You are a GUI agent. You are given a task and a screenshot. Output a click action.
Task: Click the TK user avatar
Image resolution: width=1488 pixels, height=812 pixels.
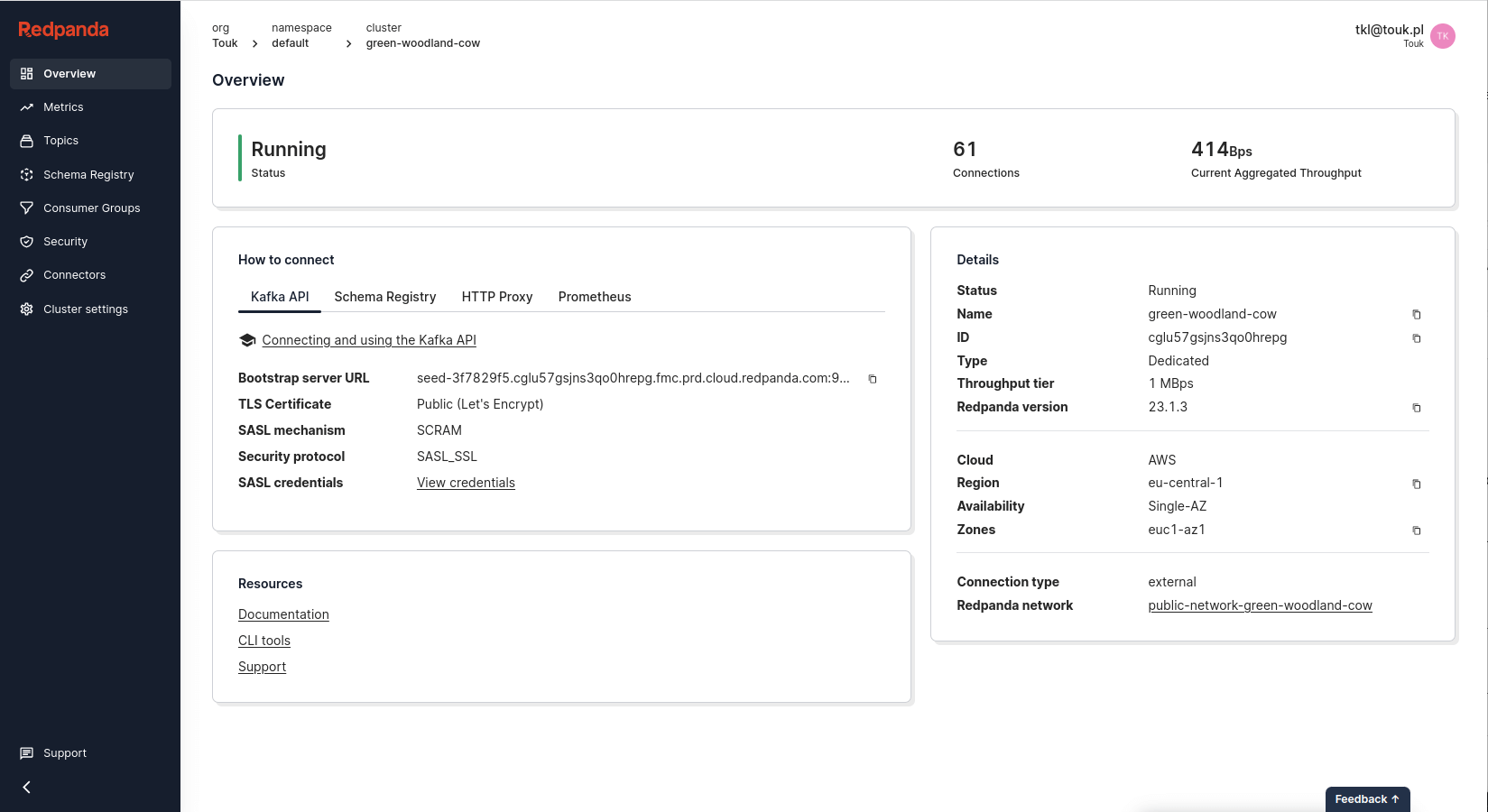coord(1443,36)
